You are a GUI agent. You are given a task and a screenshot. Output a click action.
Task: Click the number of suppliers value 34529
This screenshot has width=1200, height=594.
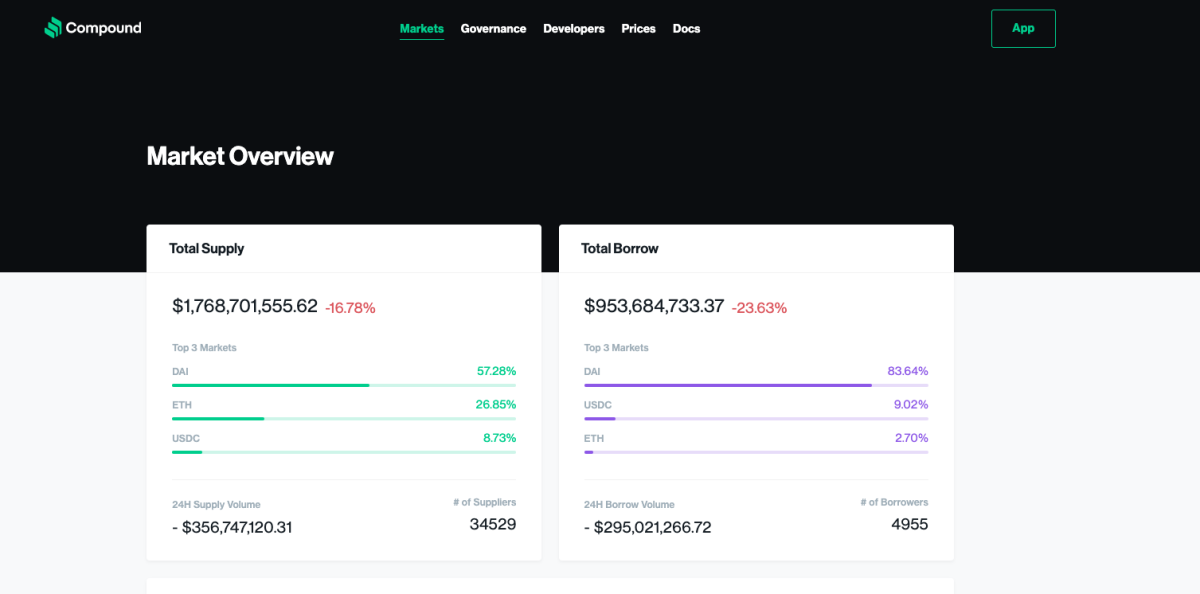pos(492,524)
